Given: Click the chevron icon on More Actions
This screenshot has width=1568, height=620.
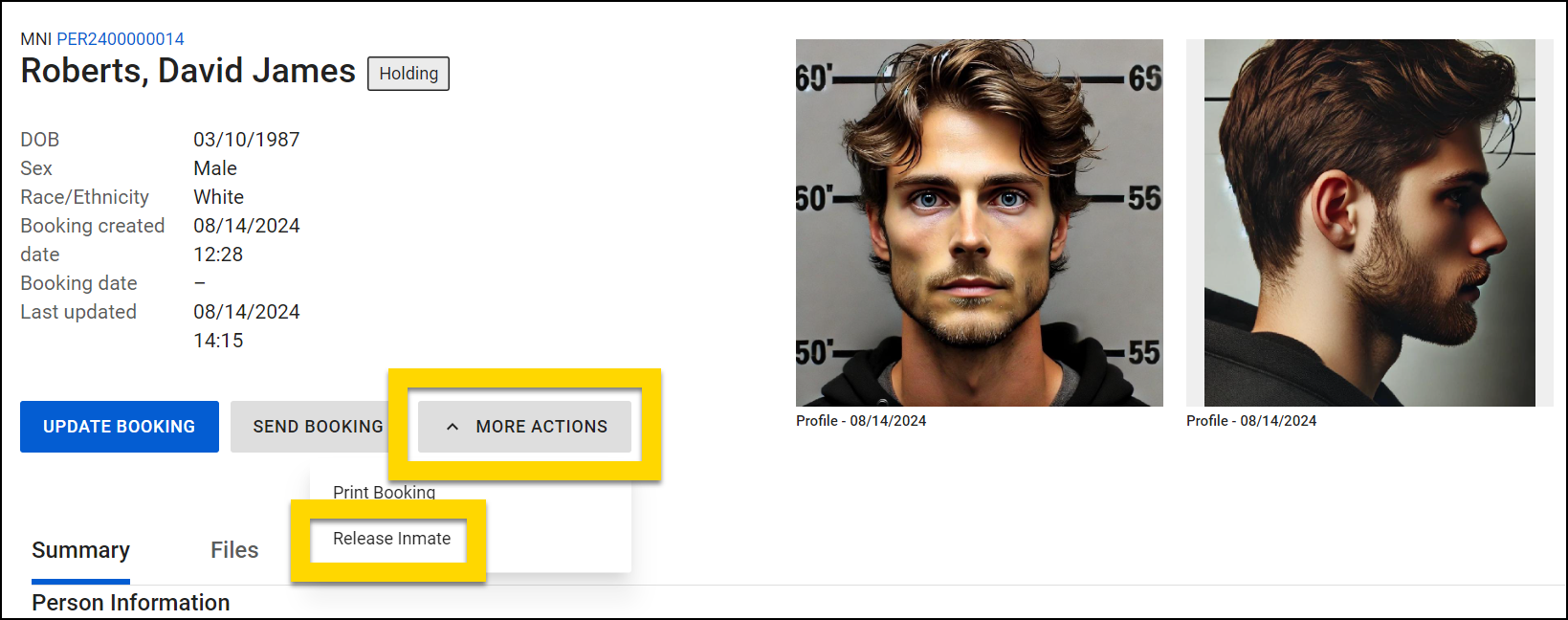Looking at the screenshot, I should (x=453, y=427).
